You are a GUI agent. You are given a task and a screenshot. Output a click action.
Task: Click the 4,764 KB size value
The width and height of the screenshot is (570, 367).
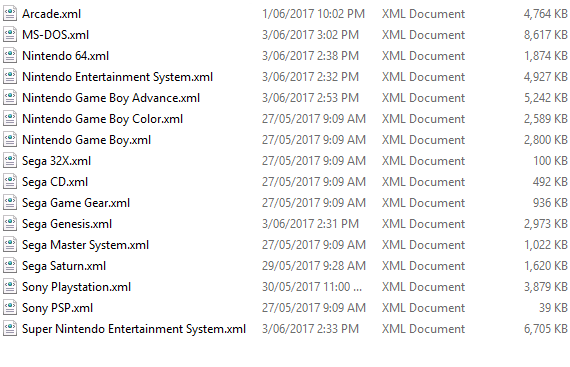point(546,14)
